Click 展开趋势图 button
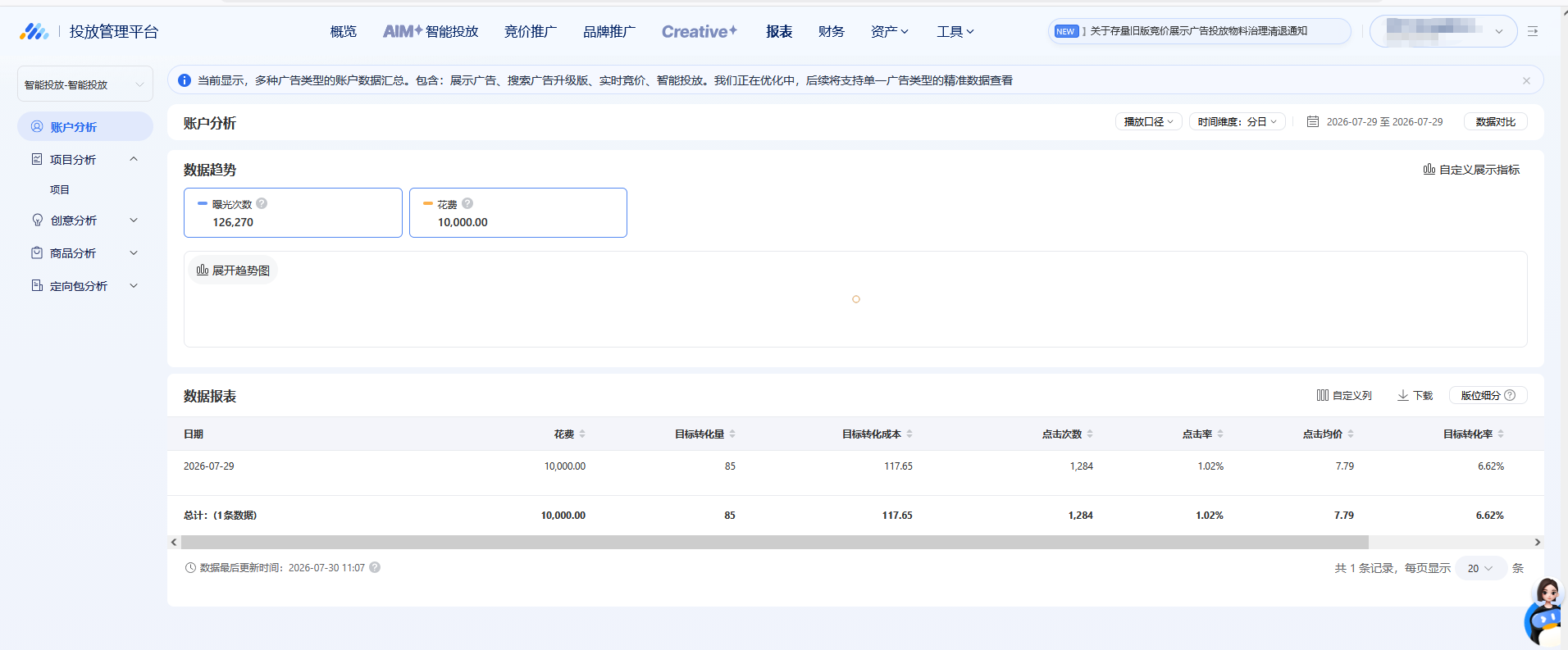 (233, 270)
